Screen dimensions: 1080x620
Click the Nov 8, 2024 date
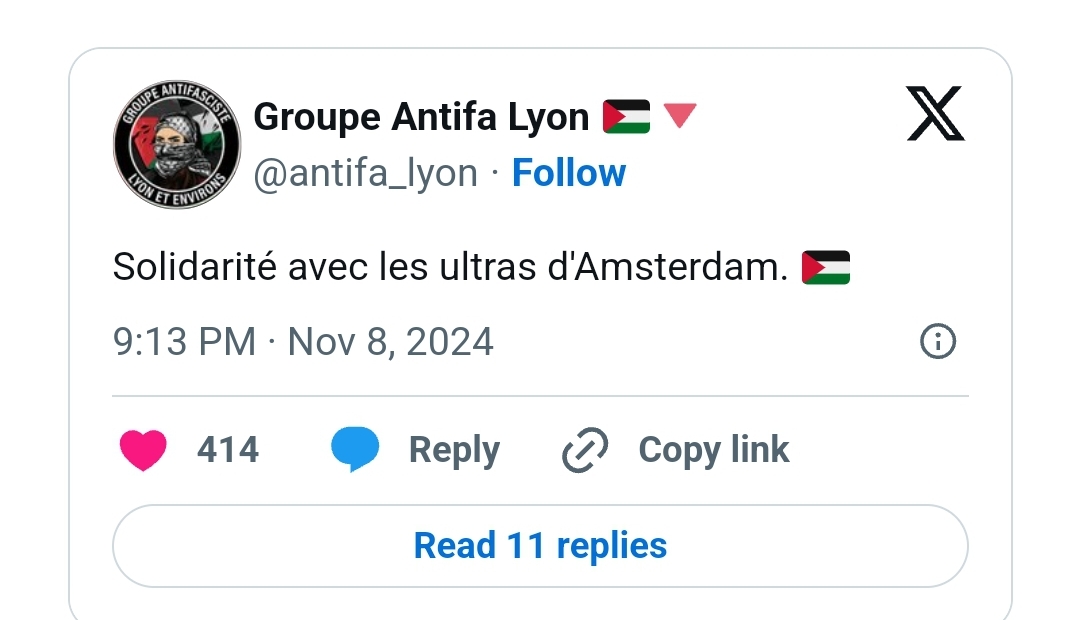(x=391, y=342)
